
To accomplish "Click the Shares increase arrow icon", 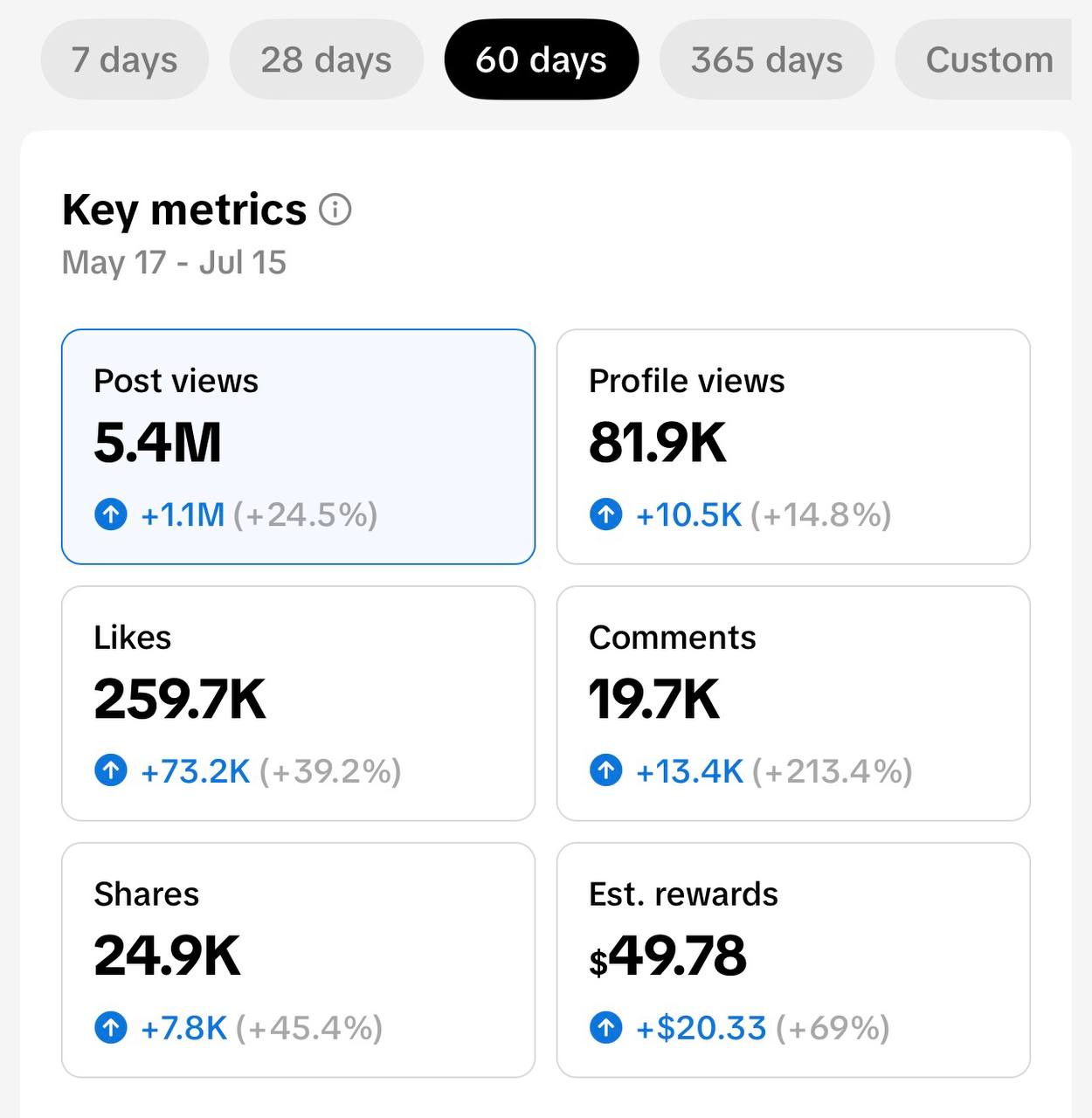I will click(x=110, y=1028).
